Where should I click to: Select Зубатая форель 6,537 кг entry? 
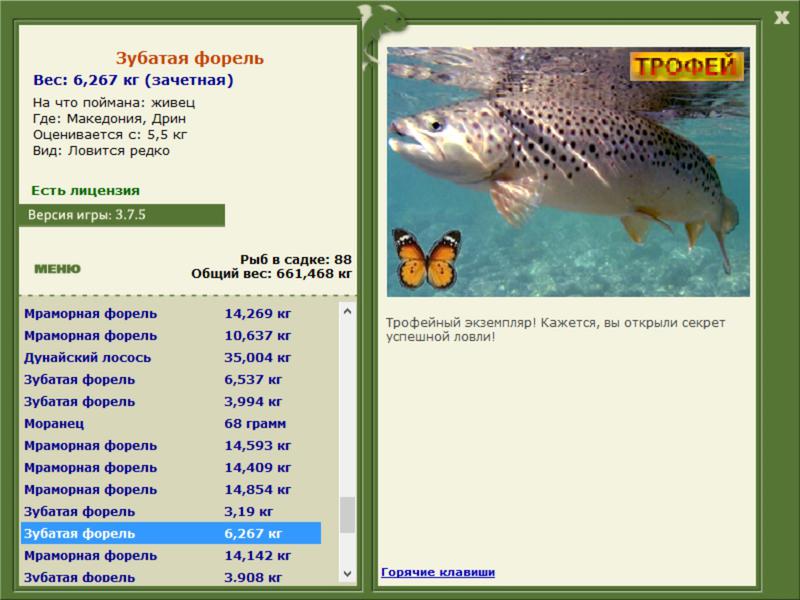[171, 380]
